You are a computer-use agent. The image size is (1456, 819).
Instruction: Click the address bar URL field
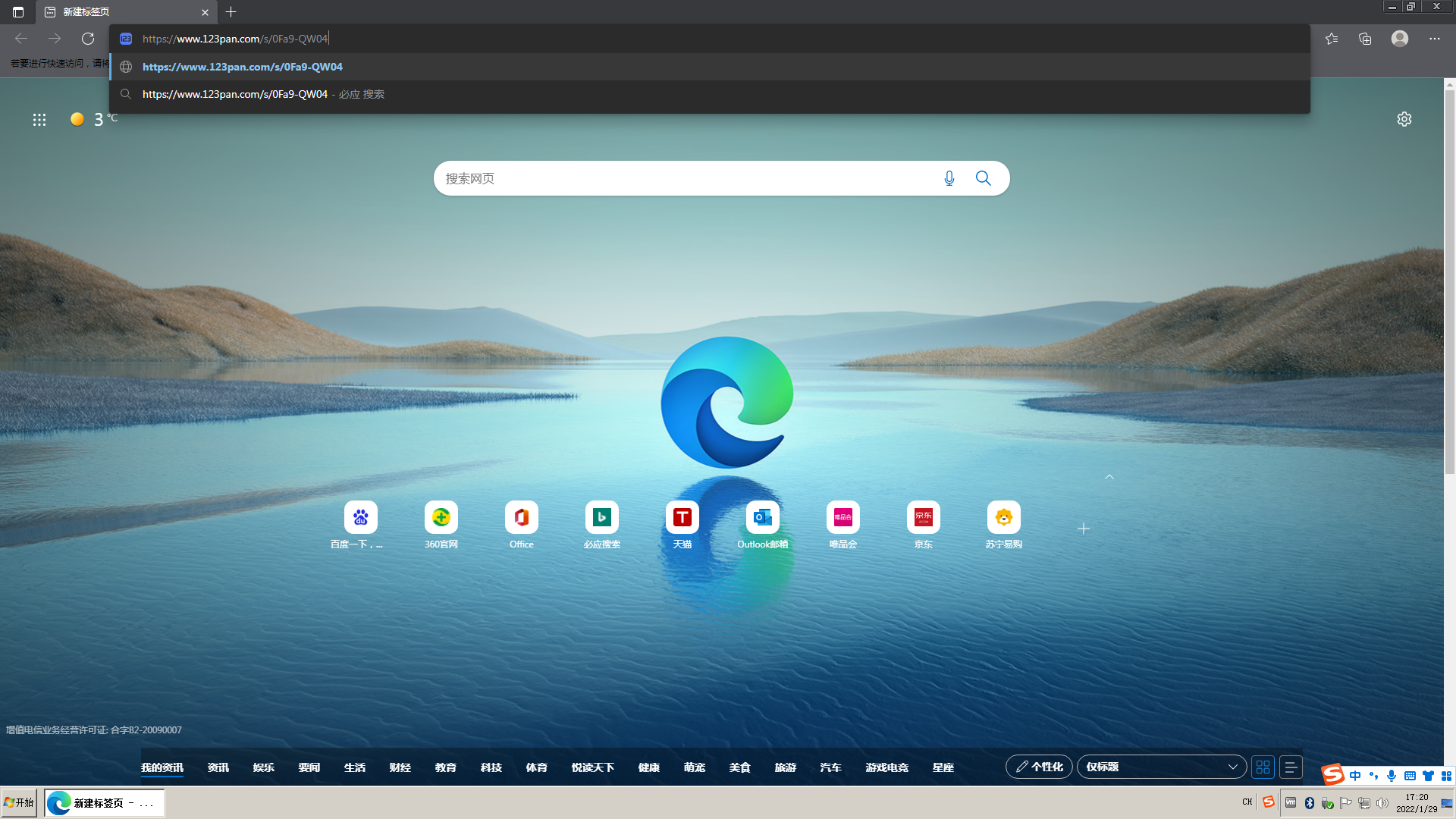pos(711,39)
